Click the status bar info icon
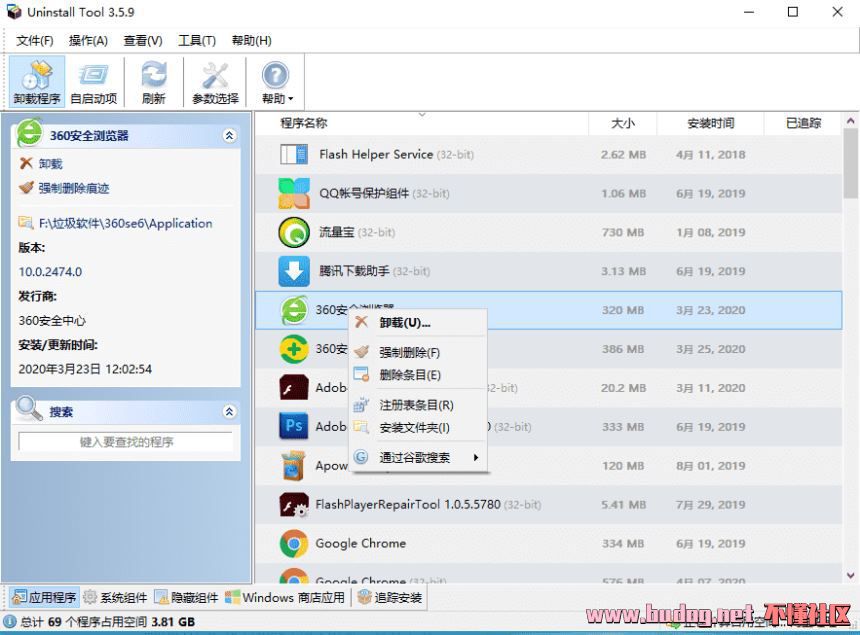Image resolution: width=860 pixels, height=635 pixels. tap(10, 622)
